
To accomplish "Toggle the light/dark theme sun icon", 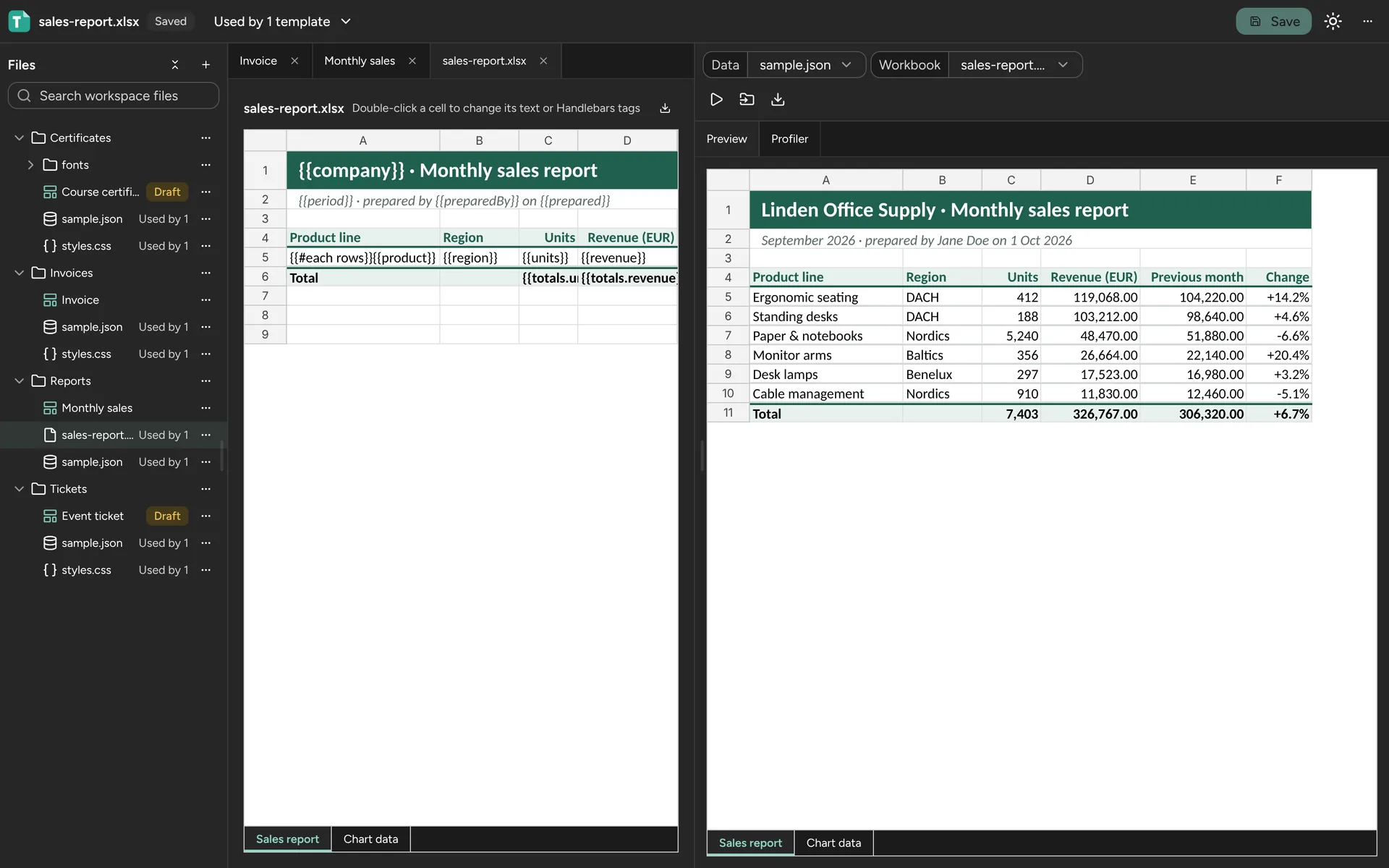I will coord(1333,22).
